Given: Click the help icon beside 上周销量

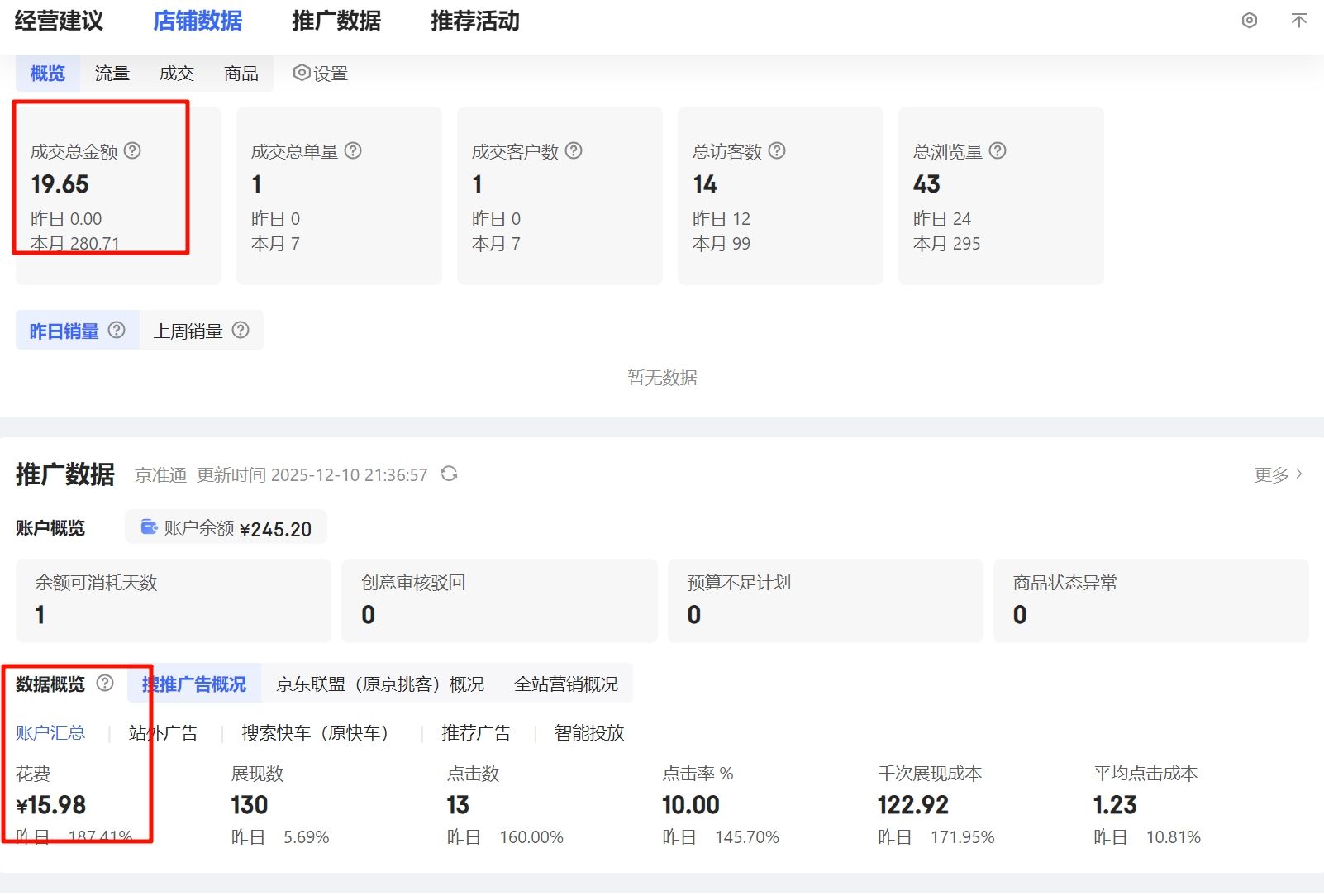Looking at the screenshot, I should 241,330.
